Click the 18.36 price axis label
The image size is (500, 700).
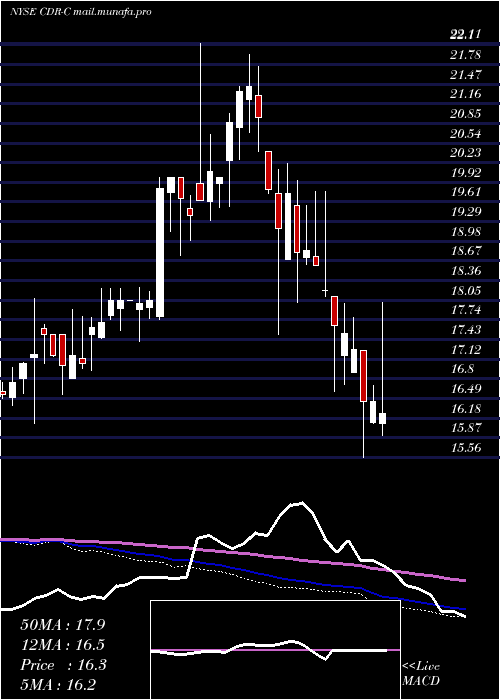[466, 270]
